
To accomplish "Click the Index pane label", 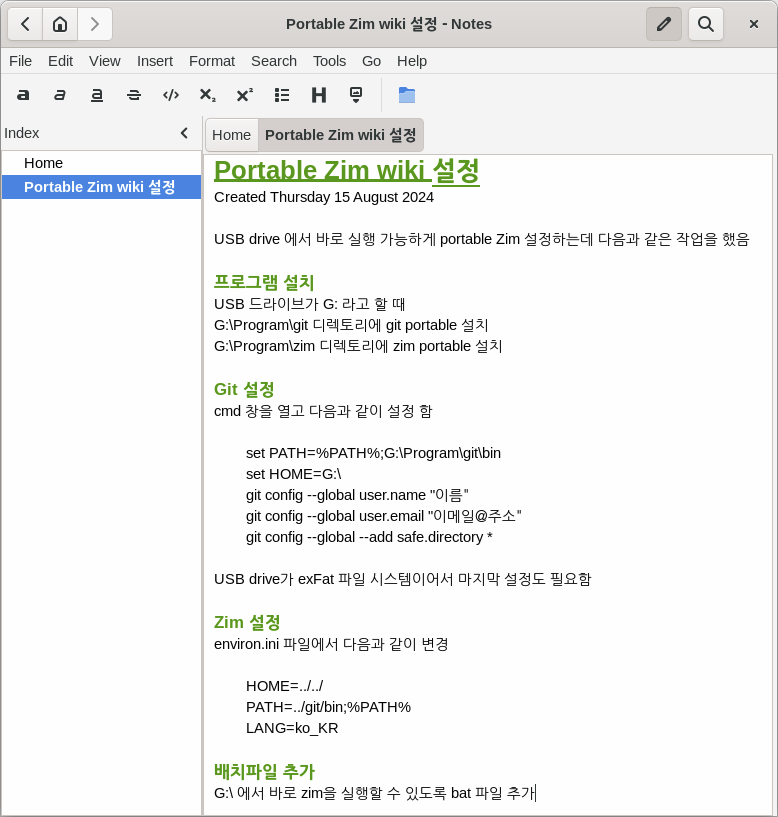I will pos(21,133).
